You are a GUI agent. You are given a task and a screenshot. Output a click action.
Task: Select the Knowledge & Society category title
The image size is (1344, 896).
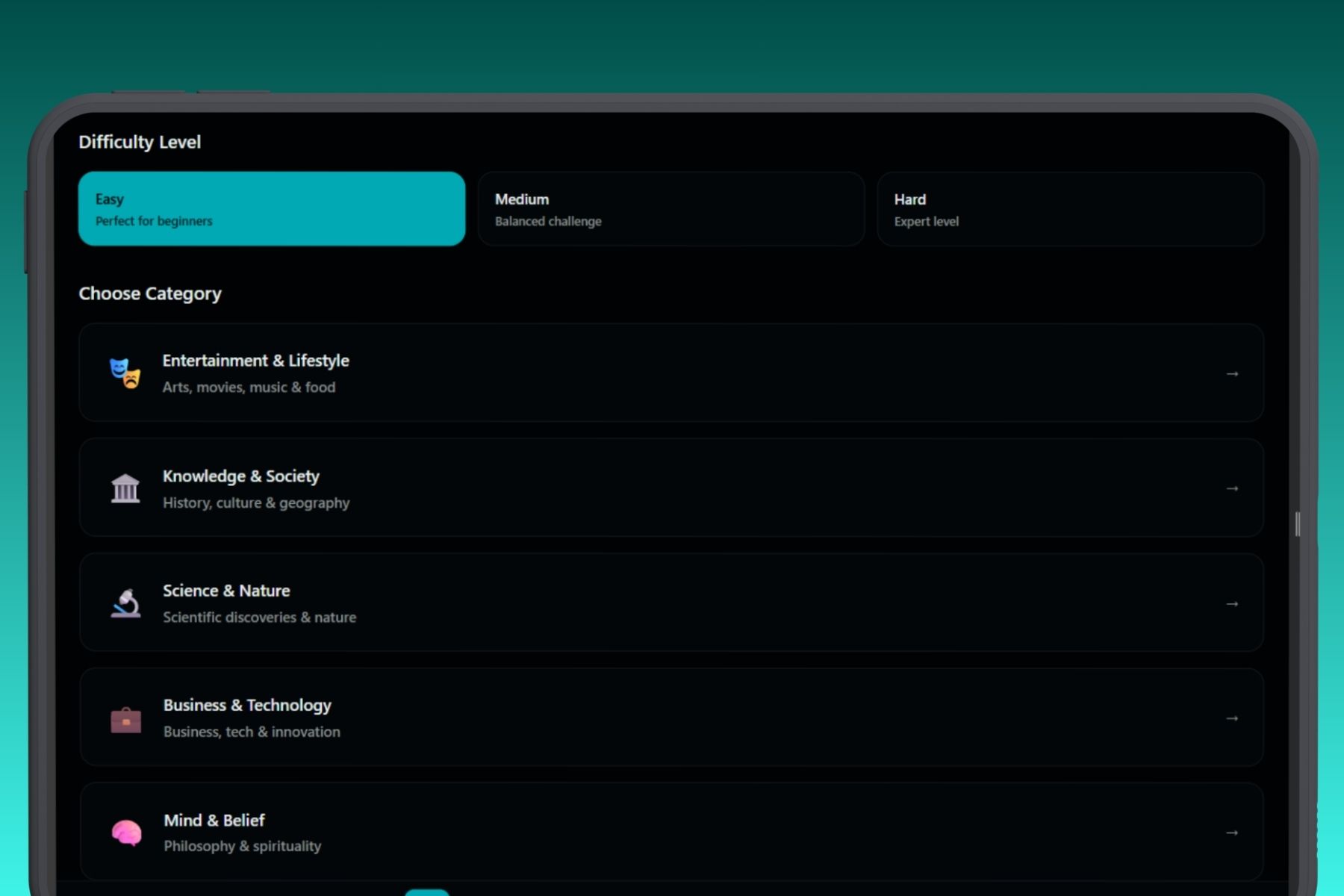240,476
